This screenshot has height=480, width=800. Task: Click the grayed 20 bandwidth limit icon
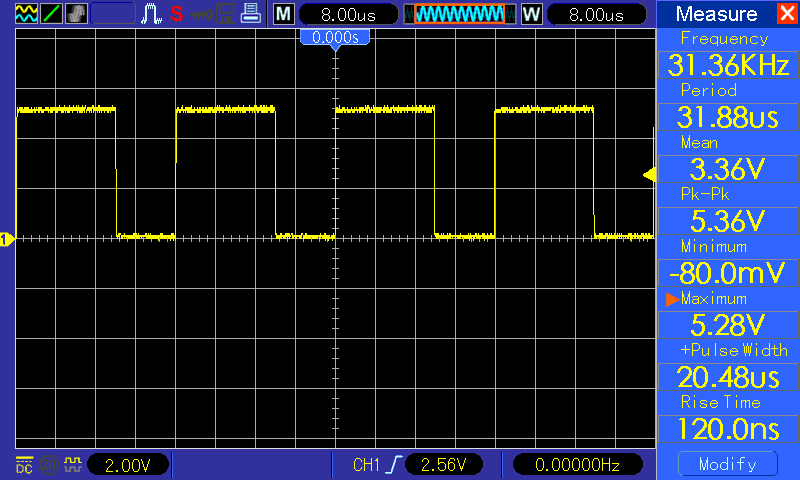(x=49, y=465)
